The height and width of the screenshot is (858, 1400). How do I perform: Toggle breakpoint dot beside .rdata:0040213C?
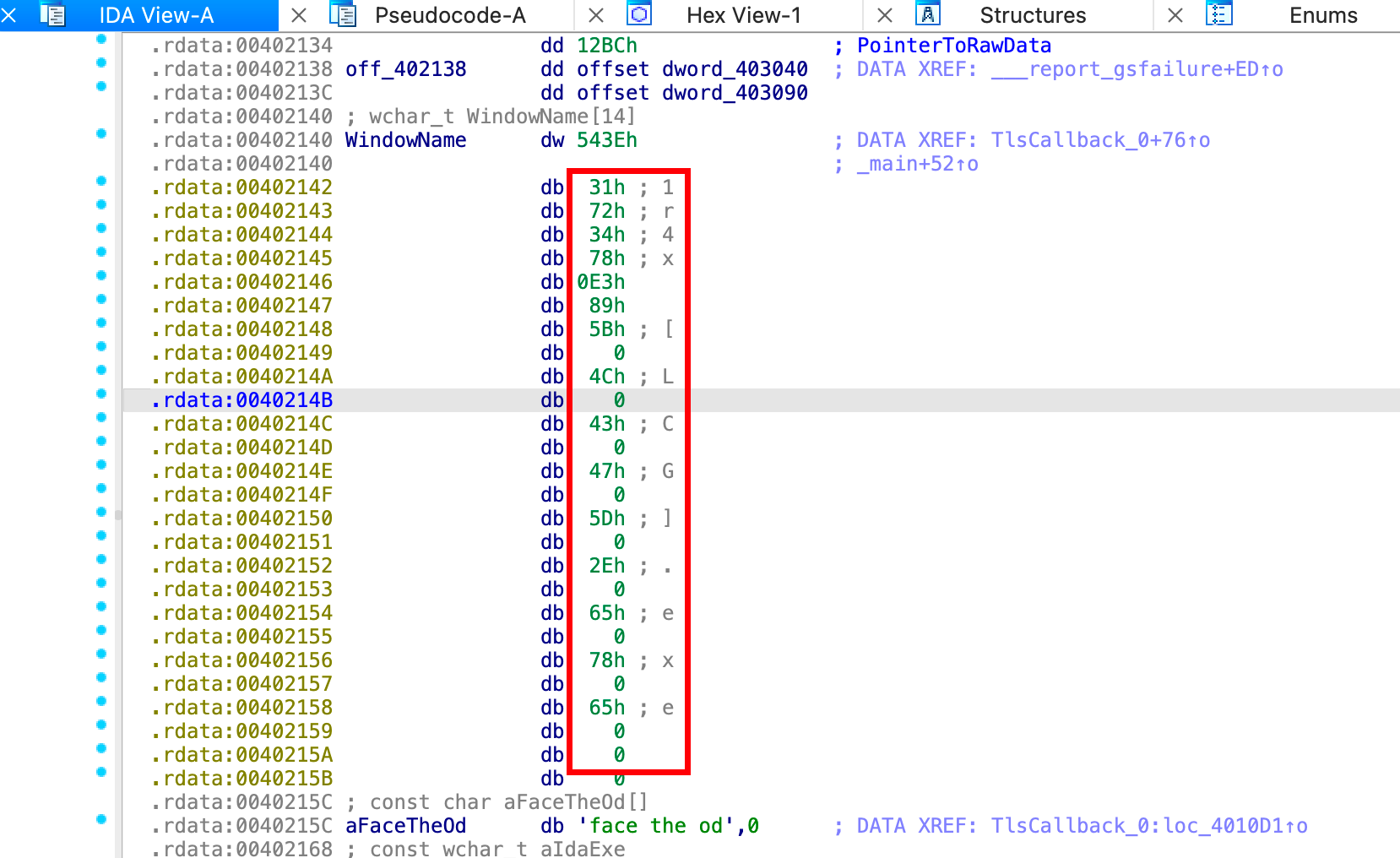[x=101, y=86]
